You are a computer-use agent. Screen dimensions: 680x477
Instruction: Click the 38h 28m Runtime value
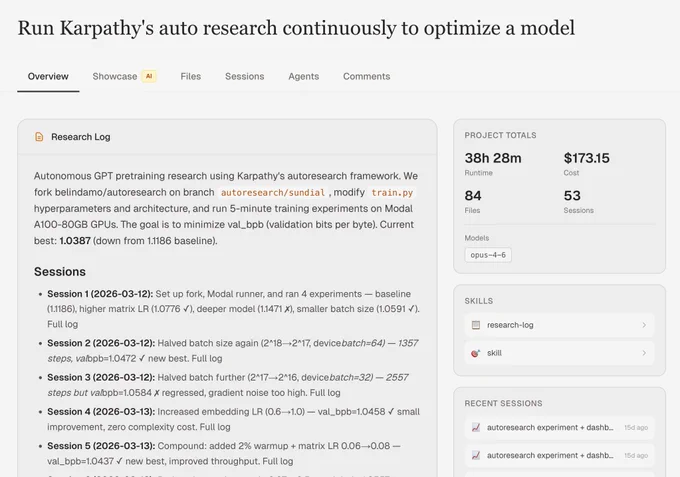(x=493, y=158)
